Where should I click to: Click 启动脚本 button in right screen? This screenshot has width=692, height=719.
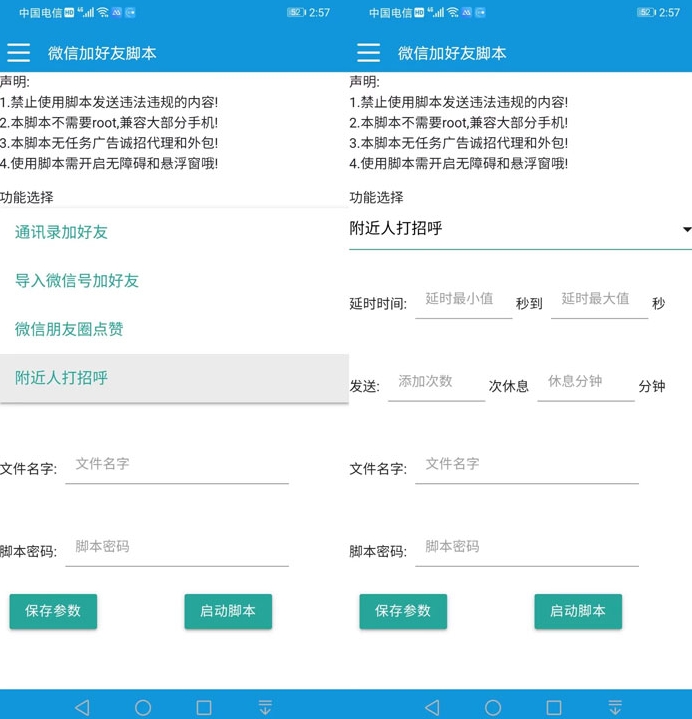tap(578, 611)
